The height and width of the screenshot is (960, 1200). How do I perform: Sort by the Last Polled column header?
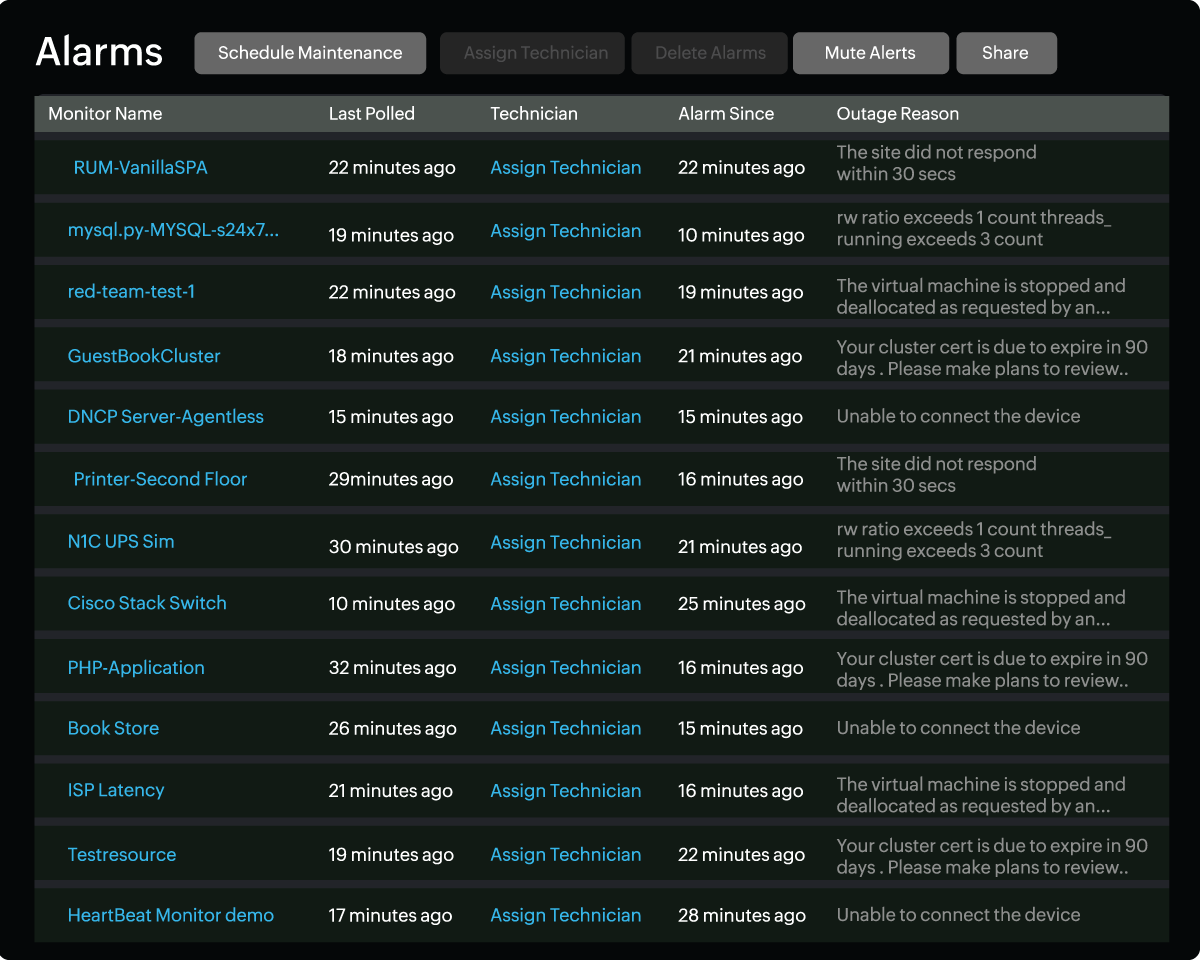(x=371, y=114)
